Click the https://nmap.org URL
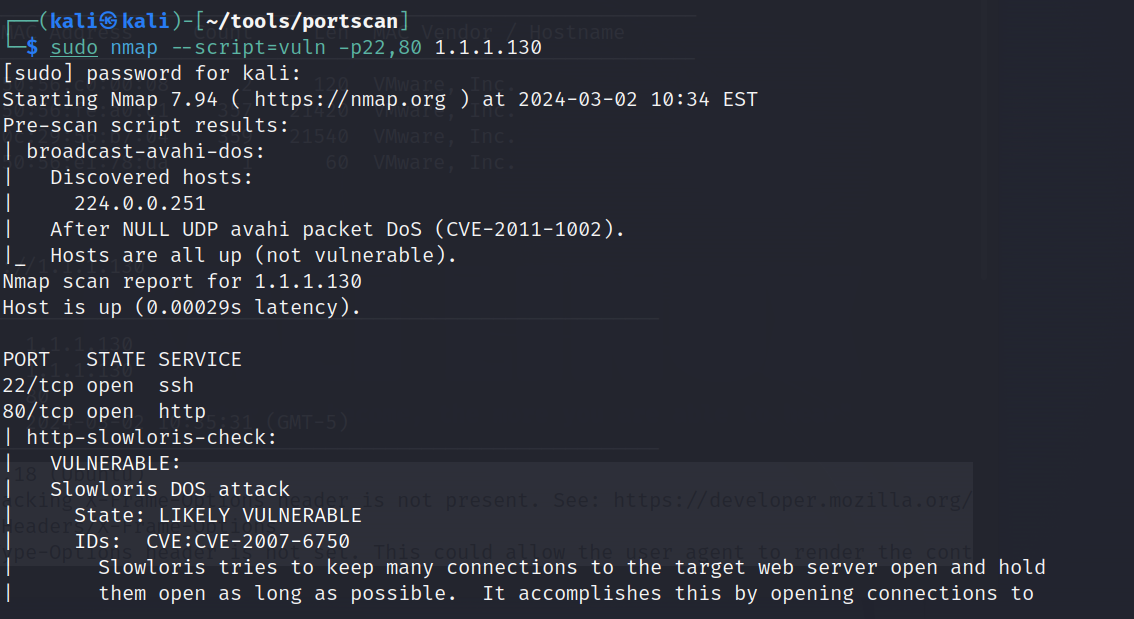Image resolution: width=1134 pixels, height=619 pixels. click(x=350, y=100)
